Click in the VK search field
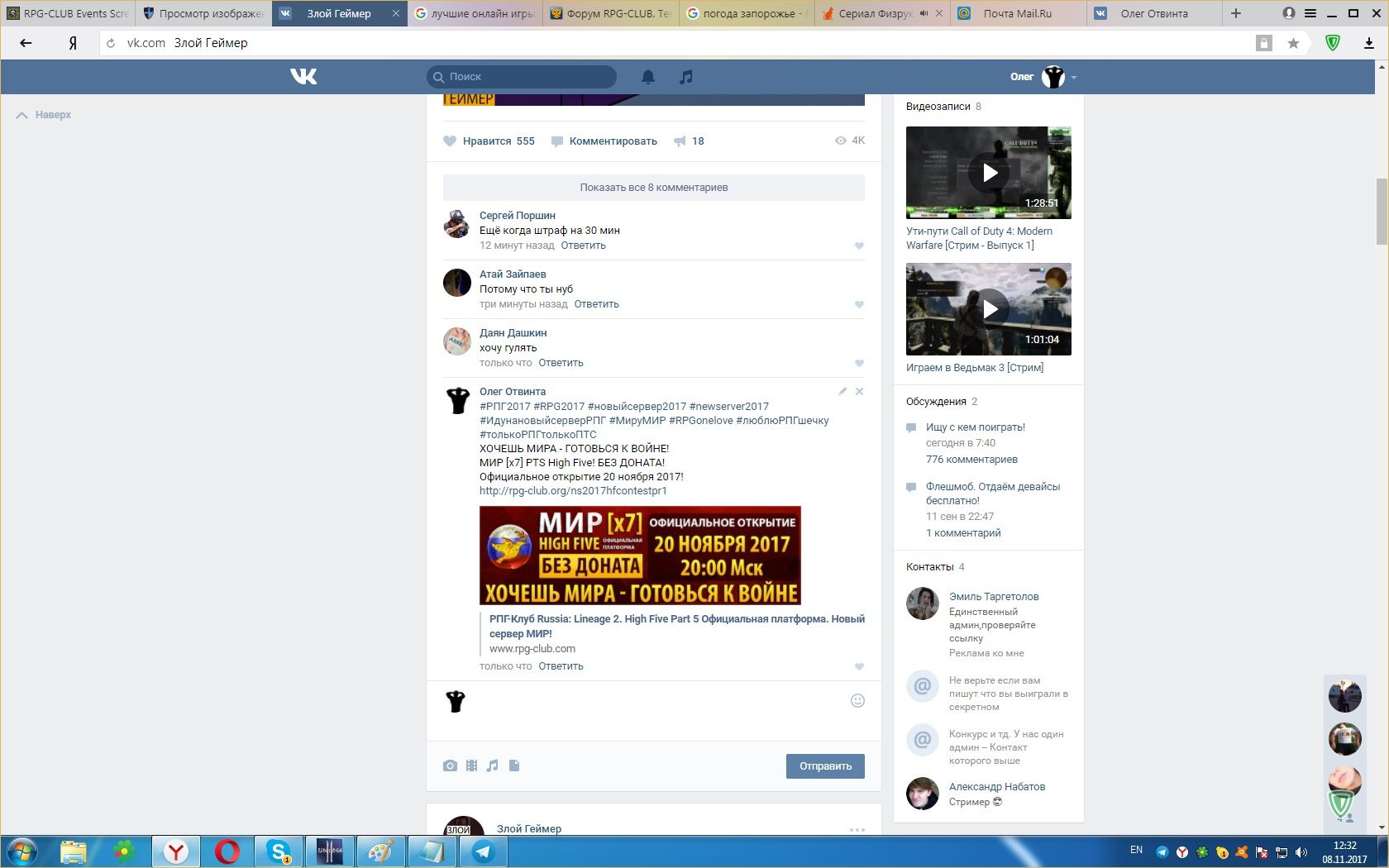The width and height of the screenshot is (1389, 868). (522, 77)
